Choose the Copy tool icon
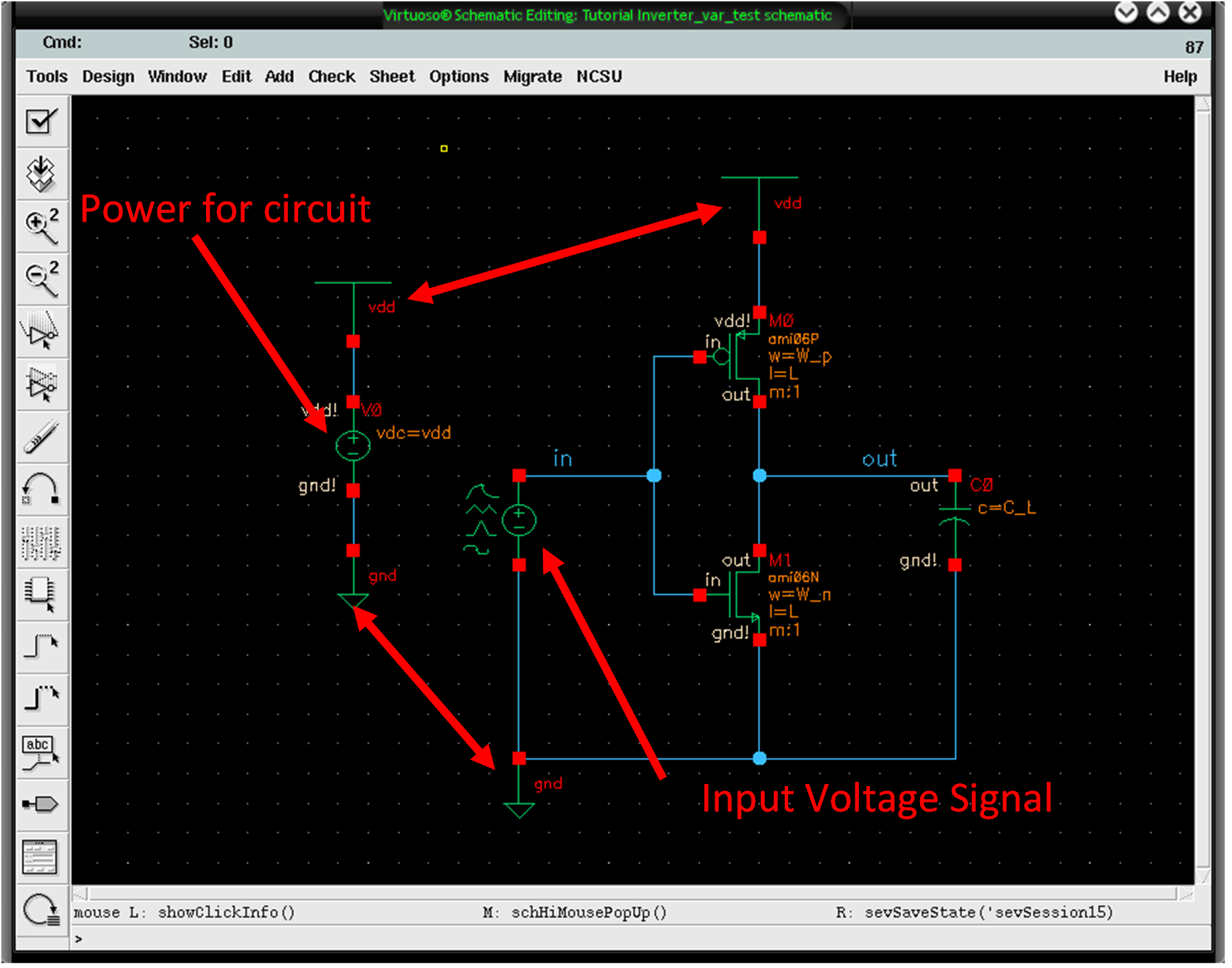Screen dimensions: 1232x968 coord(41,384)
